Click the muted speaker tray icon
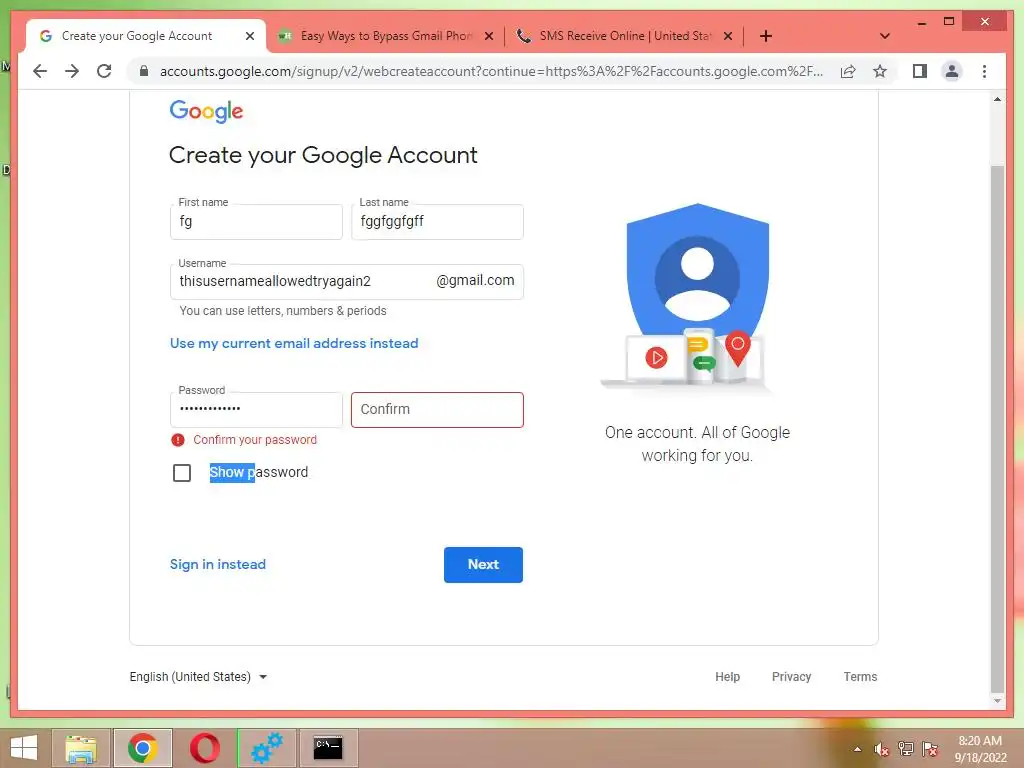Image resolution: width=1024 pixels, height=768 pixels. tap(882, 749)
